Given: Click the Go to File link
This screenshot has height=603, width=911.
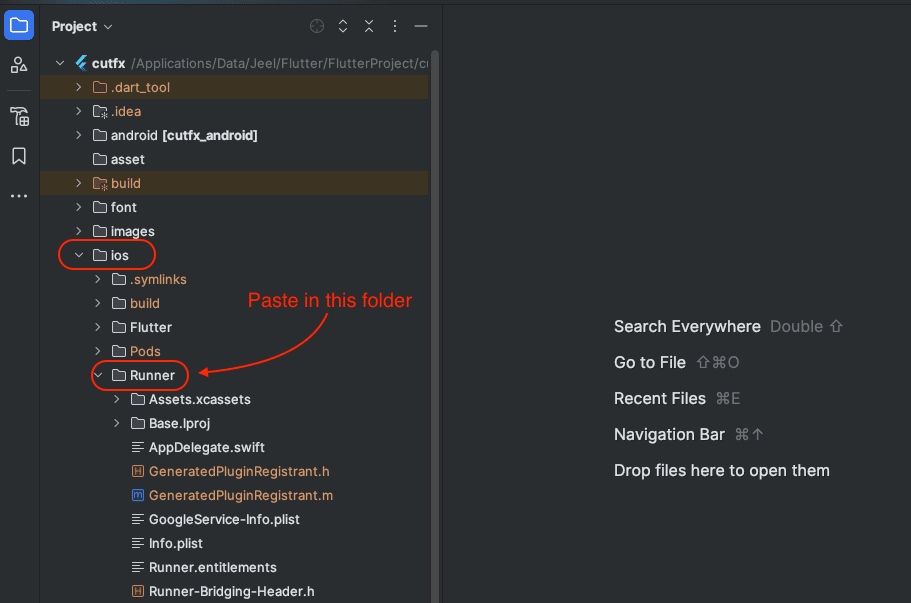Looking at the screenshot, I should pos(650,362).
